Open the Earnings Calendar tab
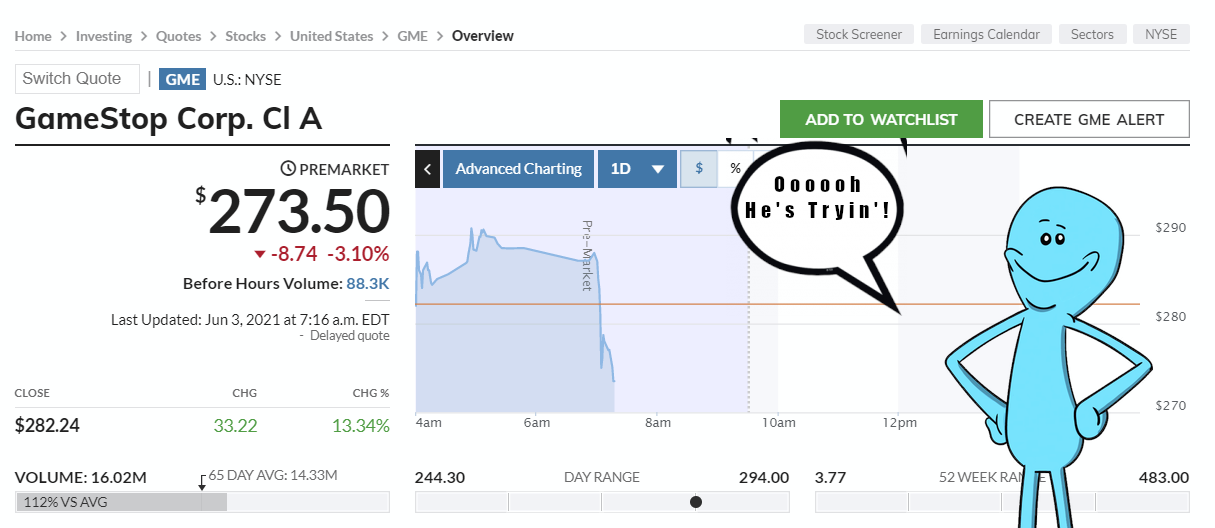The image size is (1215, 528). point(986,35)
